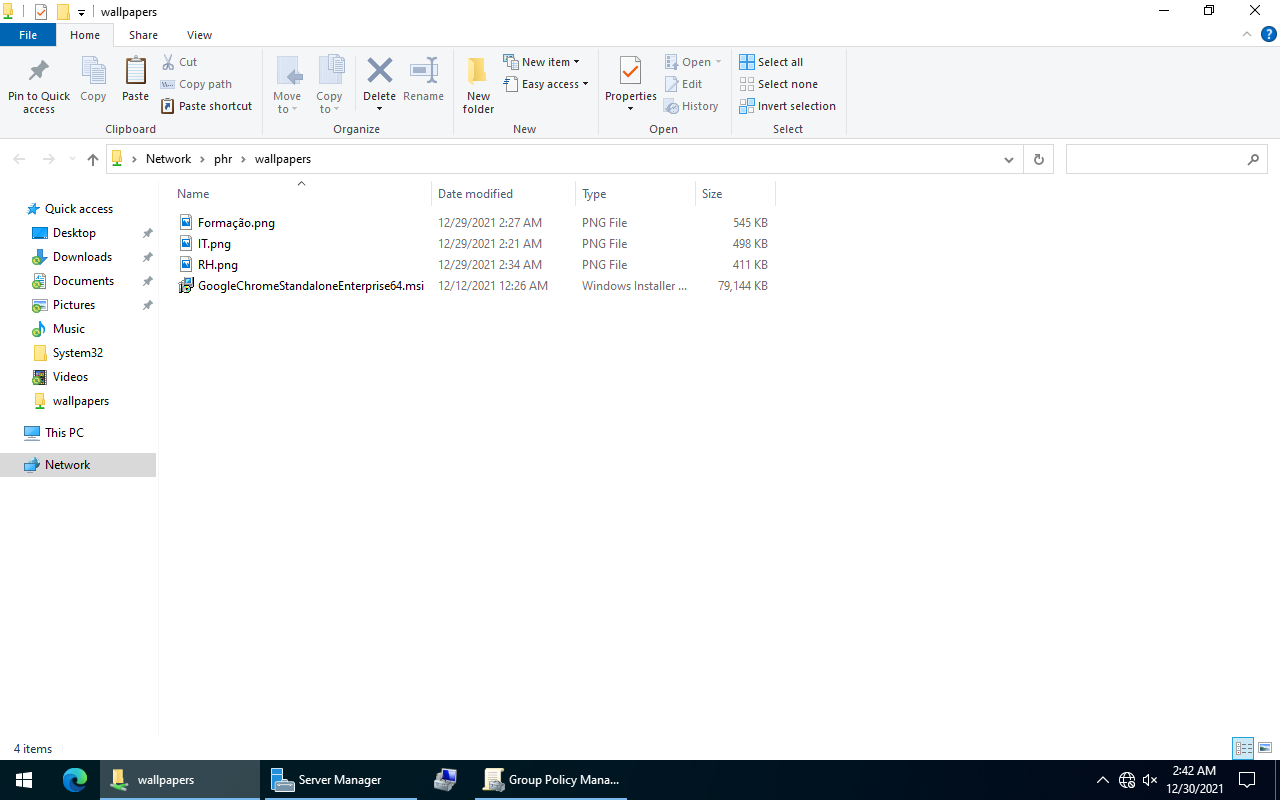This screenshot has width=1280, height=800.
Task: Open the Properties ribbon button
Action: [x=630, y=74]
